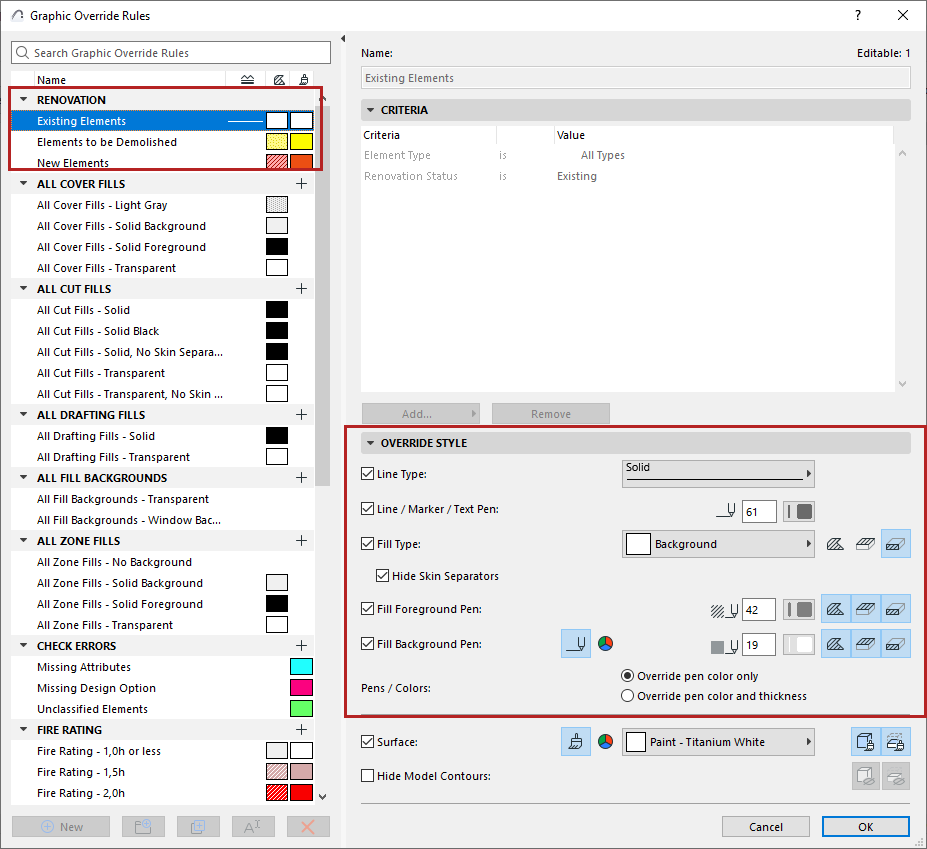Click the New rule button
This screenshot has height=849, width=927.
(x=61, y=827)
